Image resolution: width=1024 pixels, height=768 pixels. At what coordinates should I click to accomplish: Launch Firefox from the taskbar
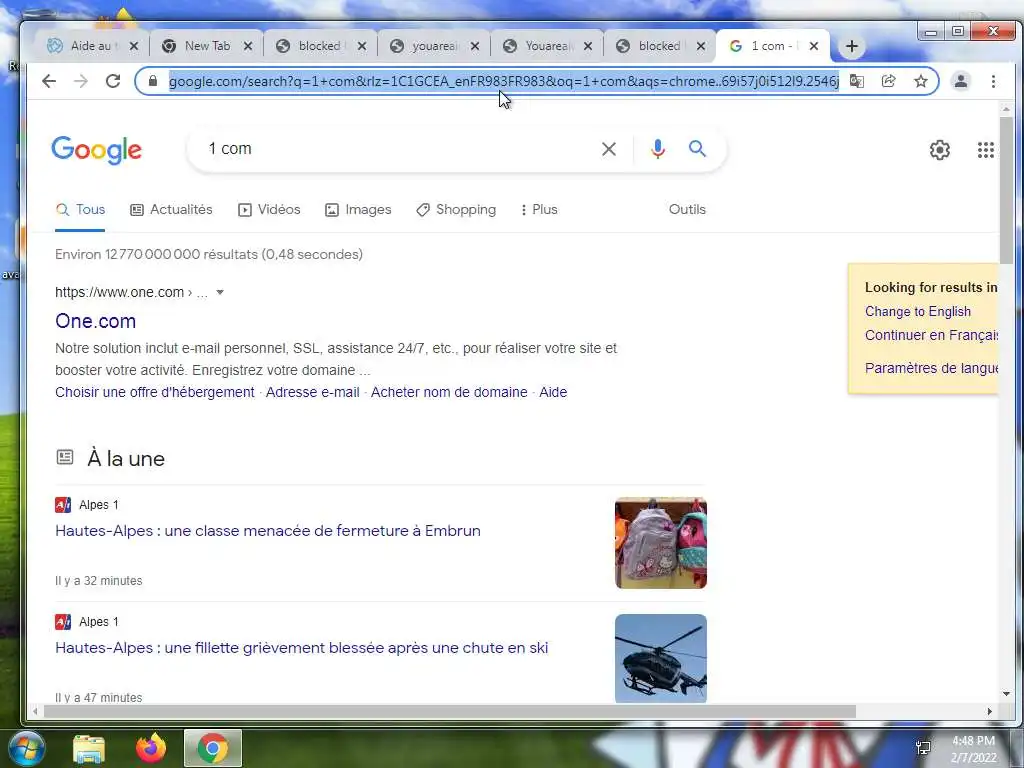coord(151,748)
